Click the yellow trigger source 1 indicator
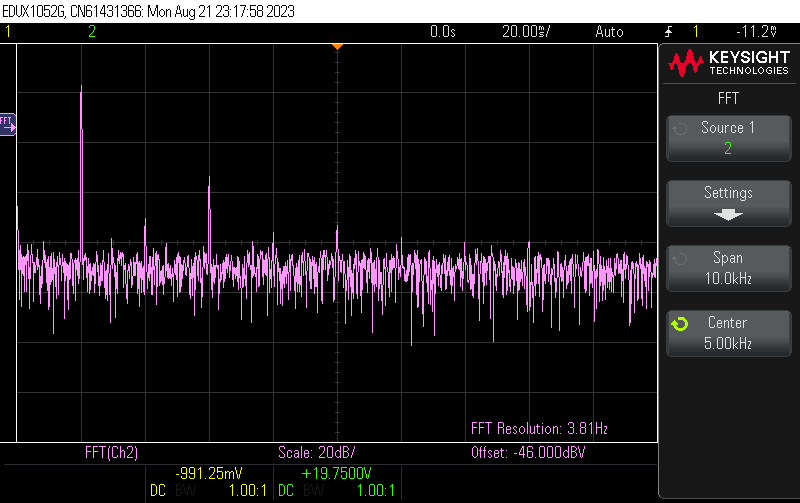This screenshot has width=800, height=503. pyautogui.click(x=696, y=32)
